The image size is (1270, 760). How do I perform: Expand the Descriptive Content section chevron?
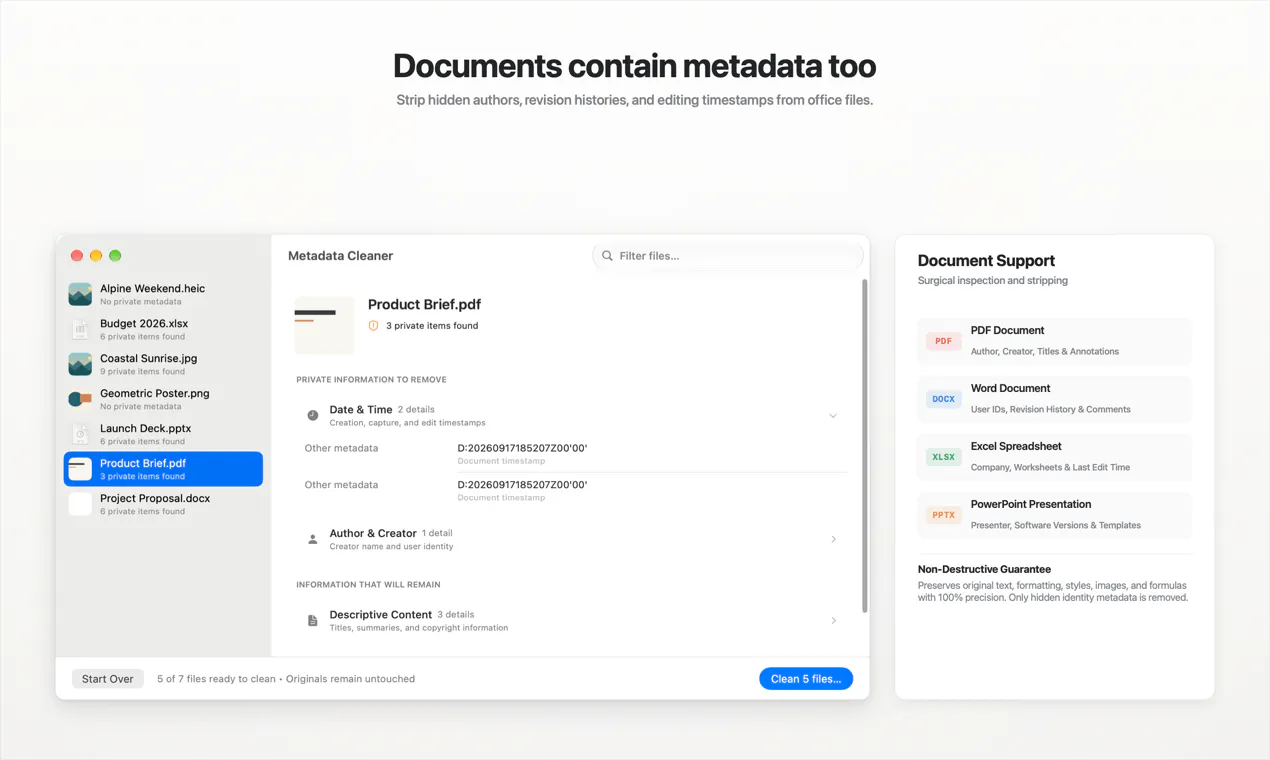tap(833, 621)
